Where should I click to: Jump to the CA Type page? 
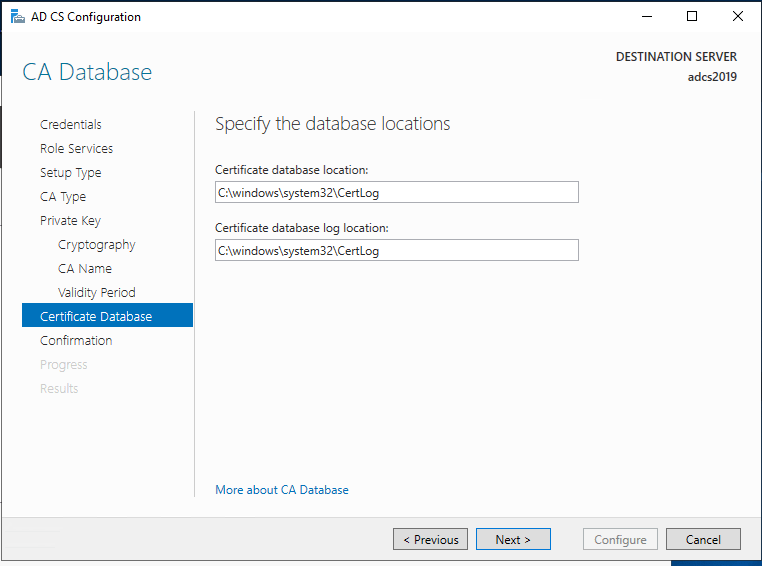click(63, 197)
